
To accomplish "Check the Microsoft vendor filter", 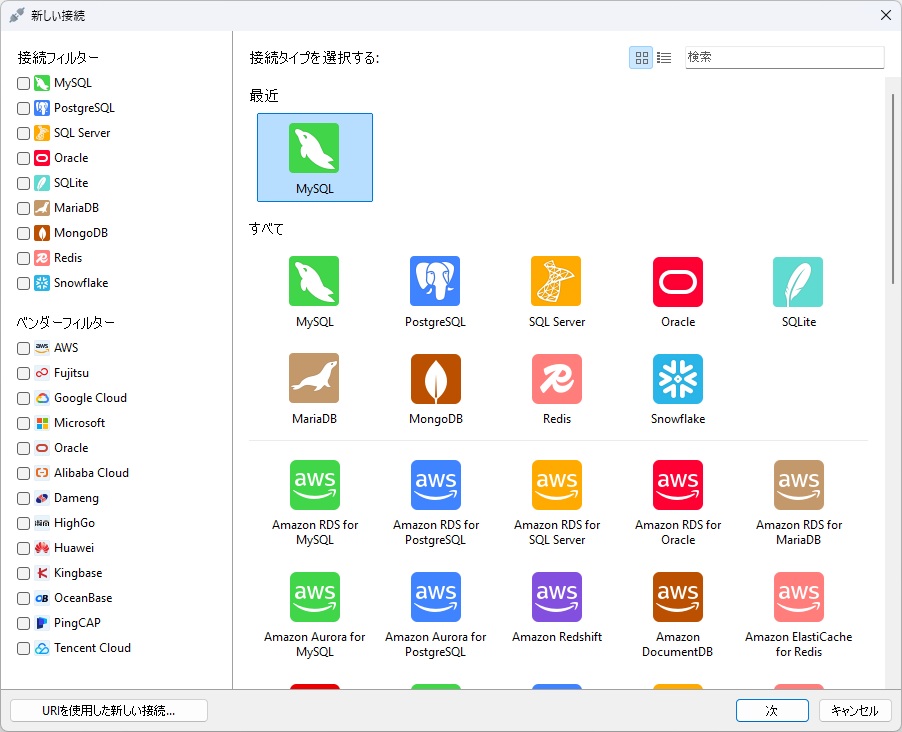I will coord(24,424).
